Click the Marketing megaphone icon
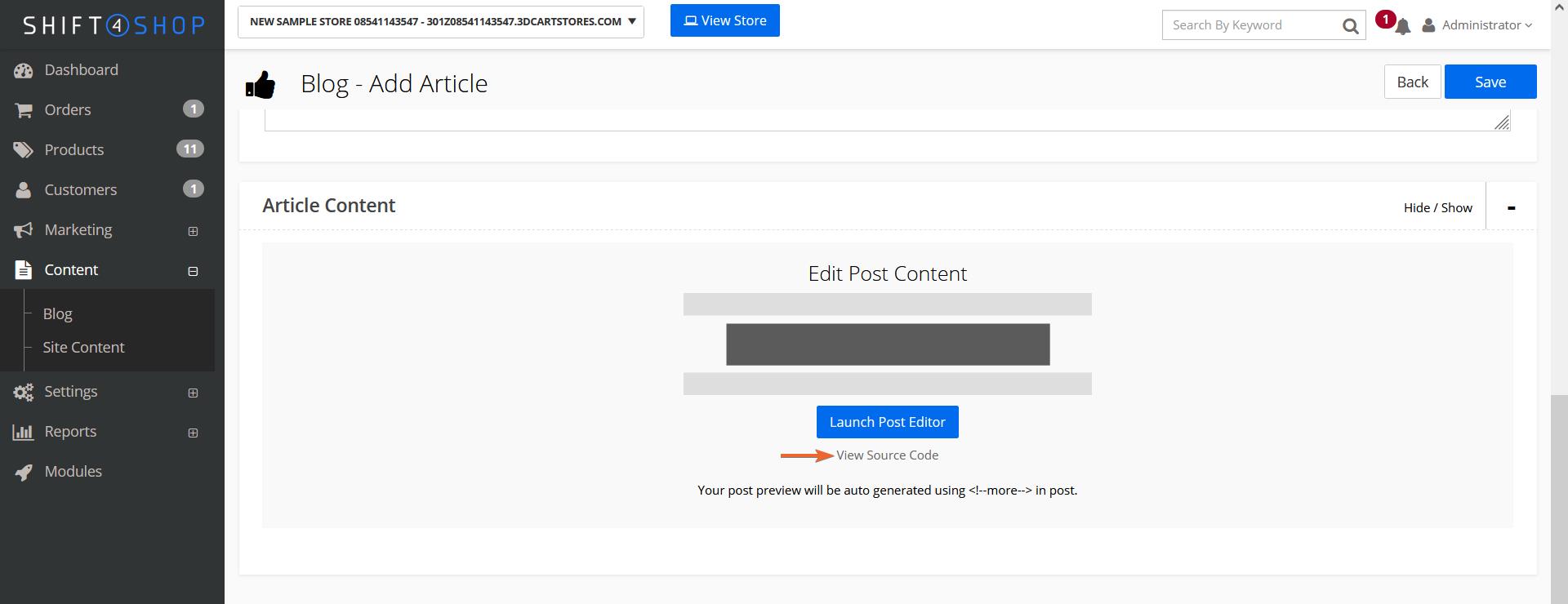 click(x=23, y=230)
